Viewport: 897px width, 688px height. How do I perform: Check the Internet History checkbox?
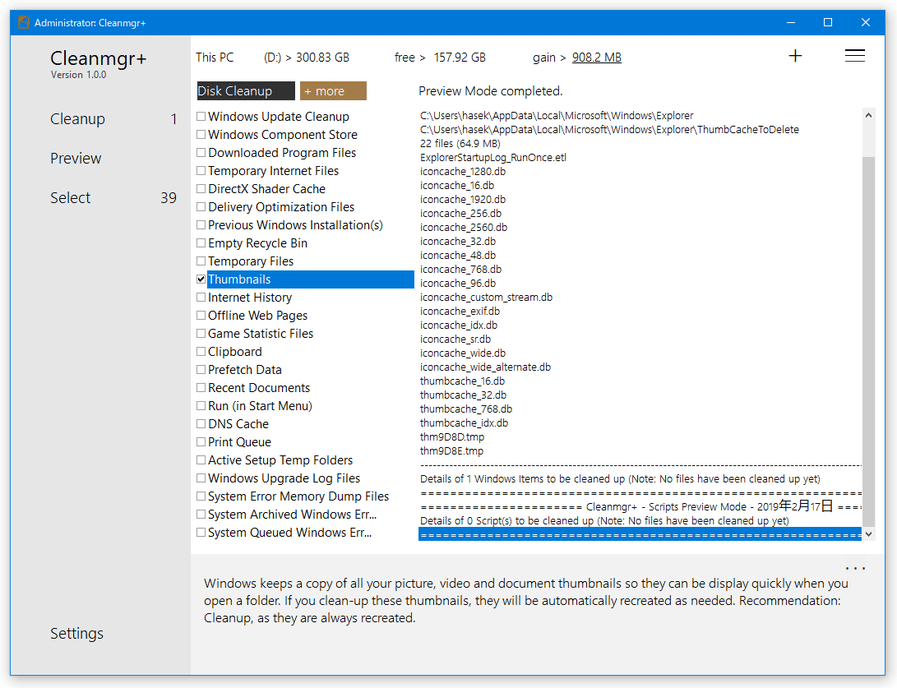pyautogui.click(x=201, y=297)
